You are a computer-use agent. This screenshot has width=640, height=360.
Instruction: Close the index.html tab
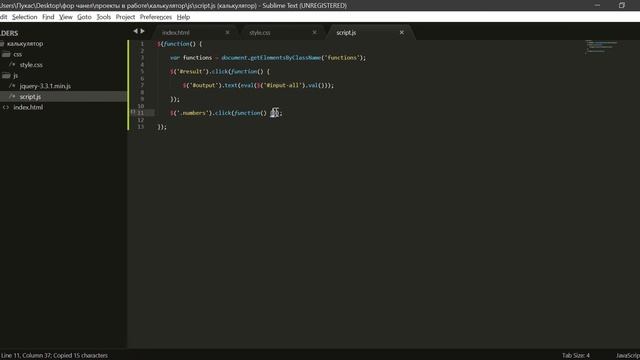click(227, 33)
